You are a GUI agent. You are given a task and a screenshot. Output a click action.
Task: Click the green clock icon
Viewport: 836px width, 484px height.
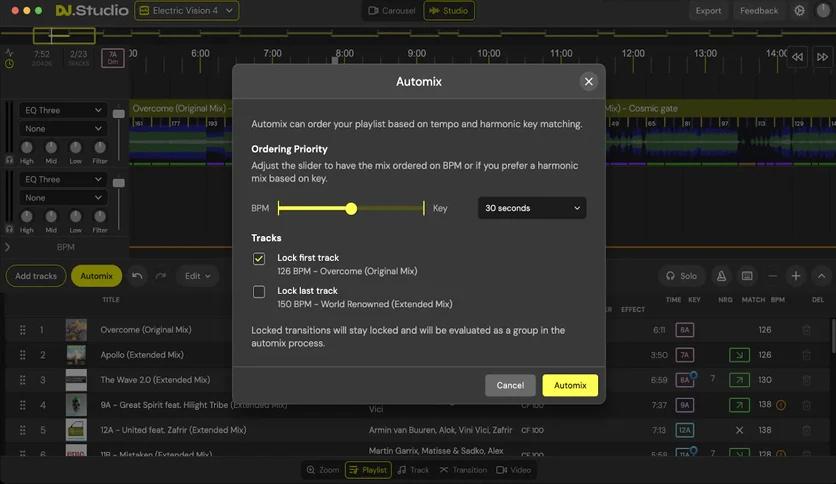[x=9, y=63]
